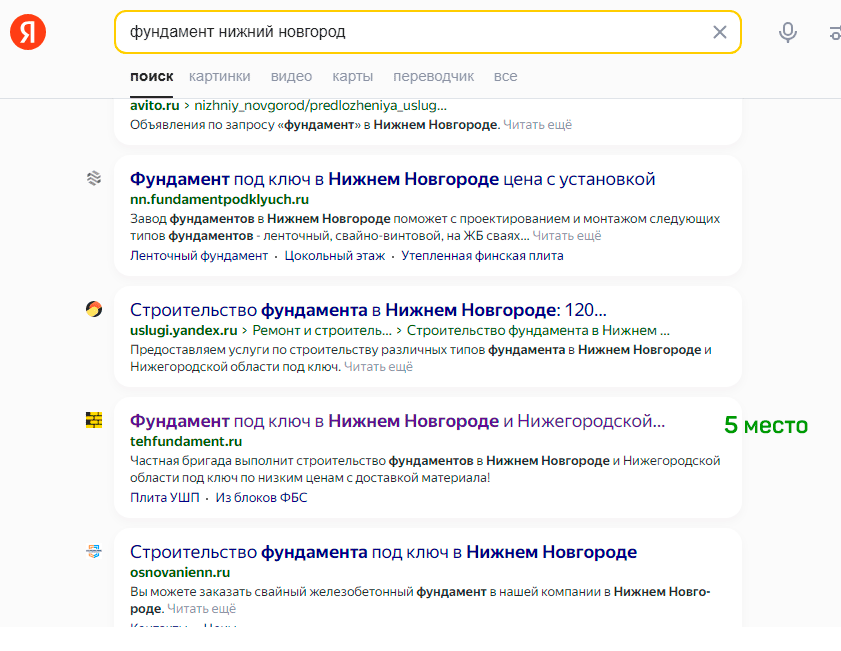
Task: Open tehfundament.ru result title link
Action: coord(397,421)
